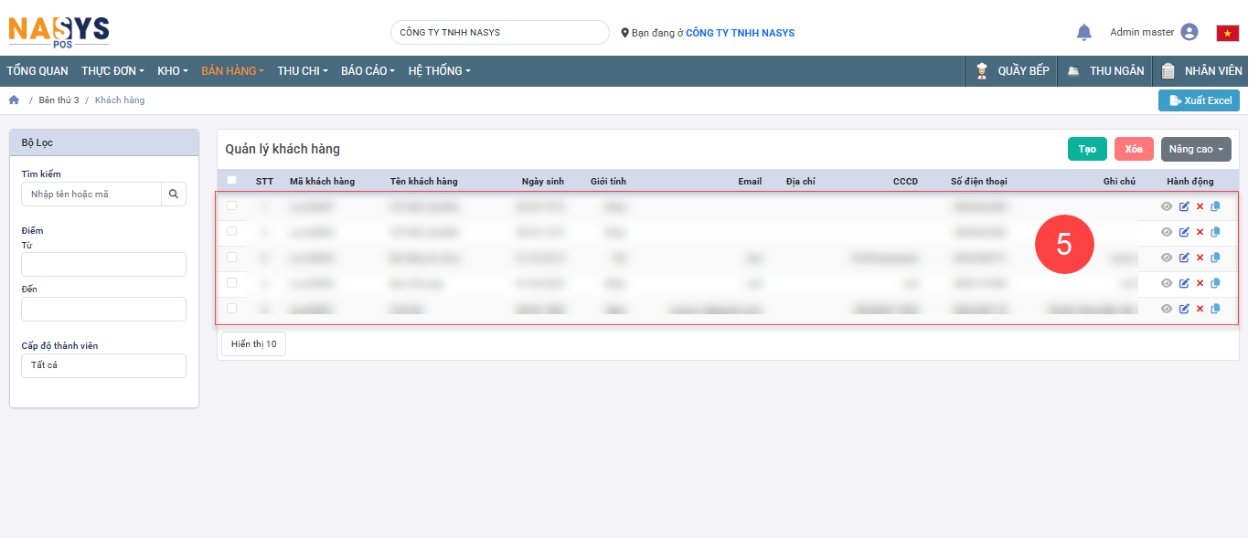View first customer row with eye icon
Screen dimensions: 1252x540
point(1166,206)
